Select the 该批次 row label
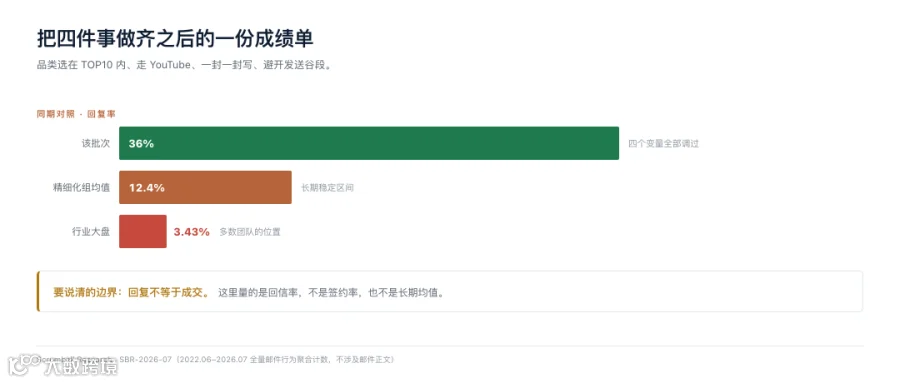 click(95, 144)
